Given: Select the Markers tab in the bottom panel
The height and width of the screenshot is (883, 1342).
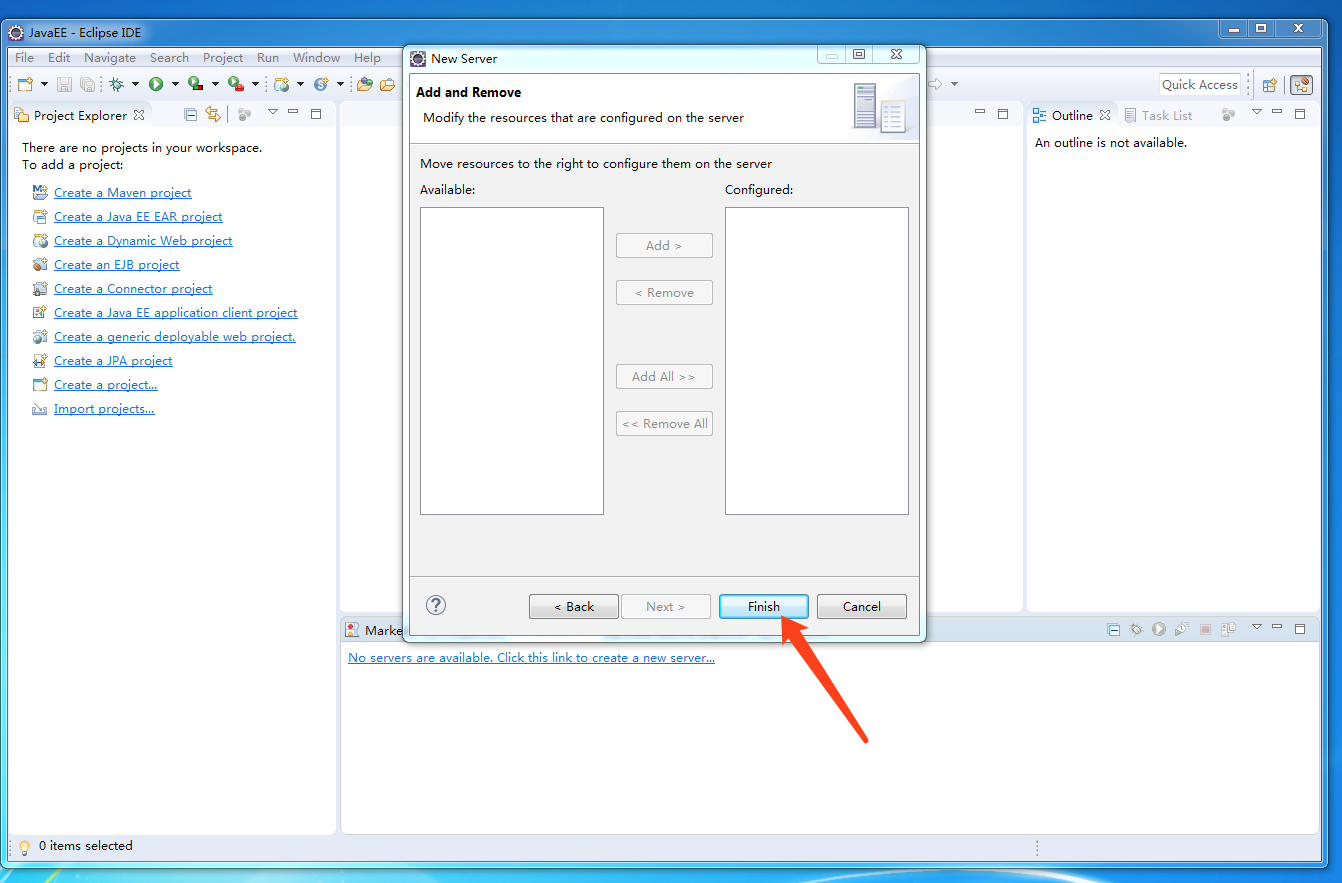Looking at the screenshot, I should (374, 630).
